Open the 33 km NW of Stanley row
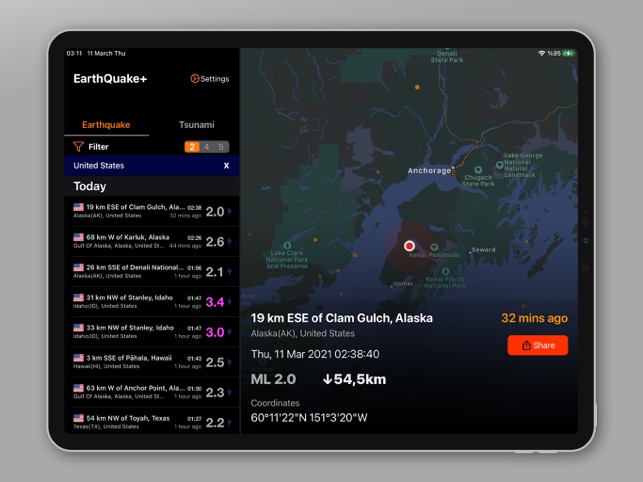The width and height of the screenshot is (643, 482). [x=152, y=332]
